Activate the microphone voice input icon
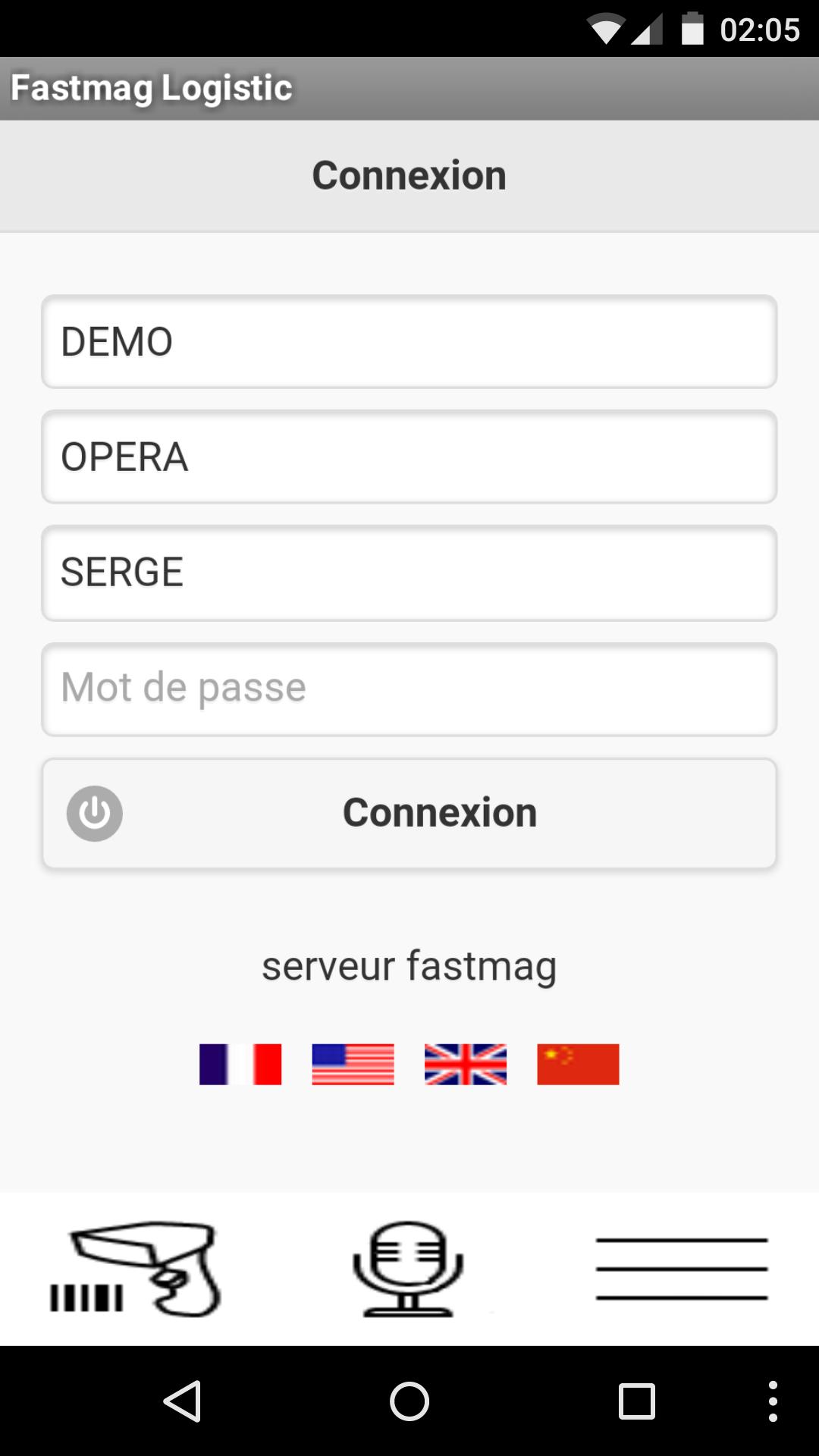This screenshot has width=819, height=1456. point(408,1269)
